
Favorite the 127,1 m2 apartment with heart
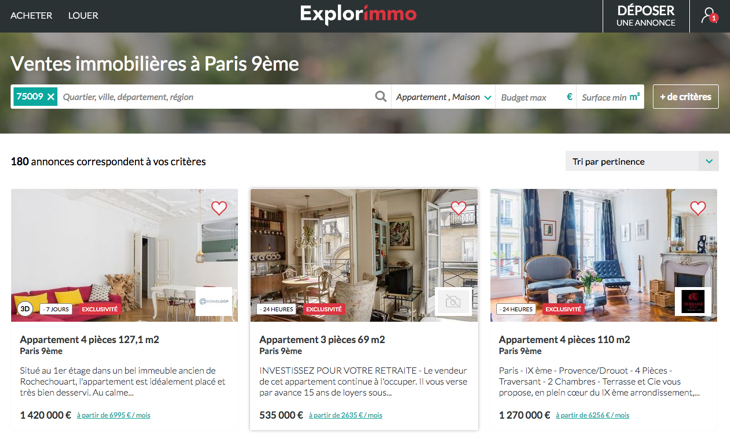click(219, 207)
